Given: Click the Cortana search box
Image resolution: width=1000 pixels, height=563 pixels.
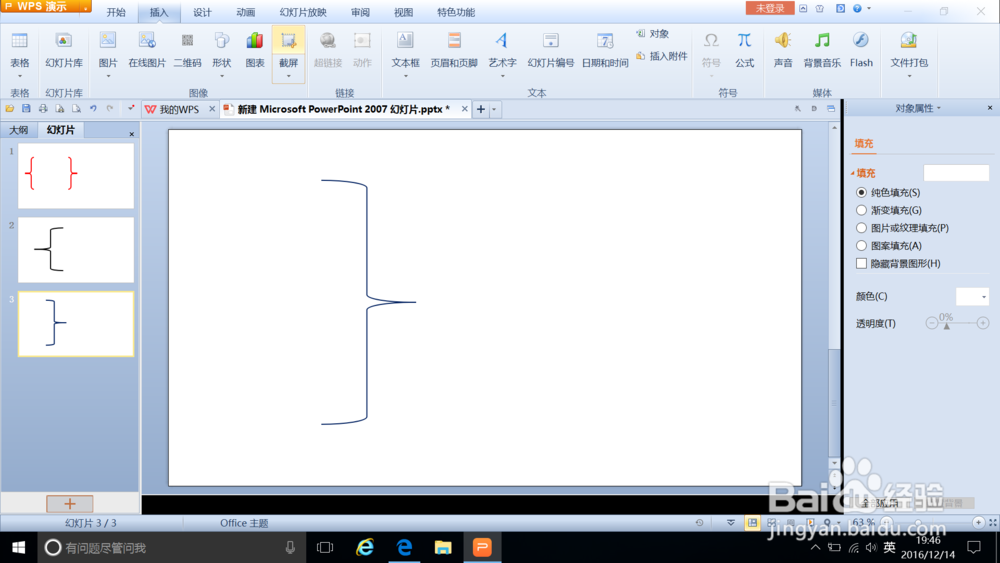Looking at the screenshot, I should pos(171,547).
